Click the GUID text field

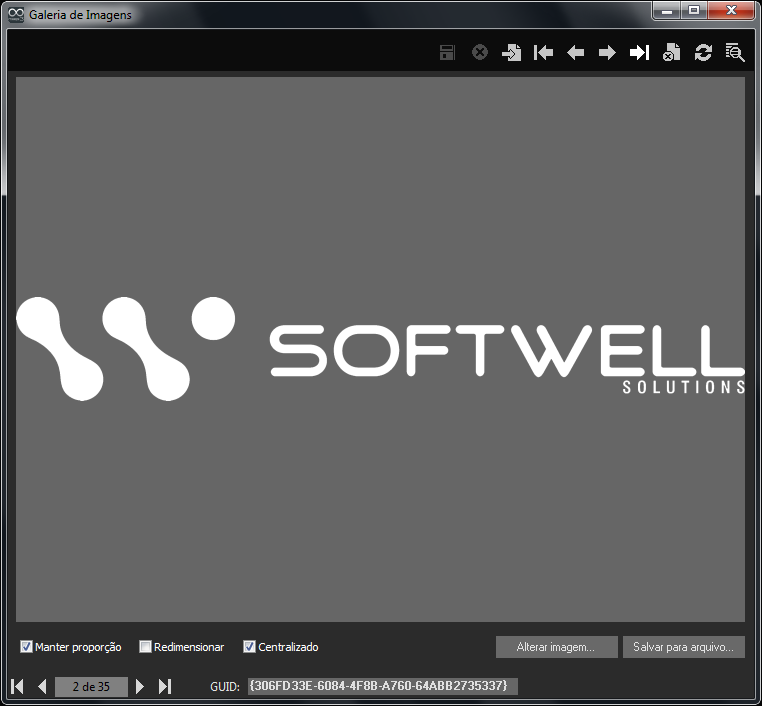tap(382, 686)
